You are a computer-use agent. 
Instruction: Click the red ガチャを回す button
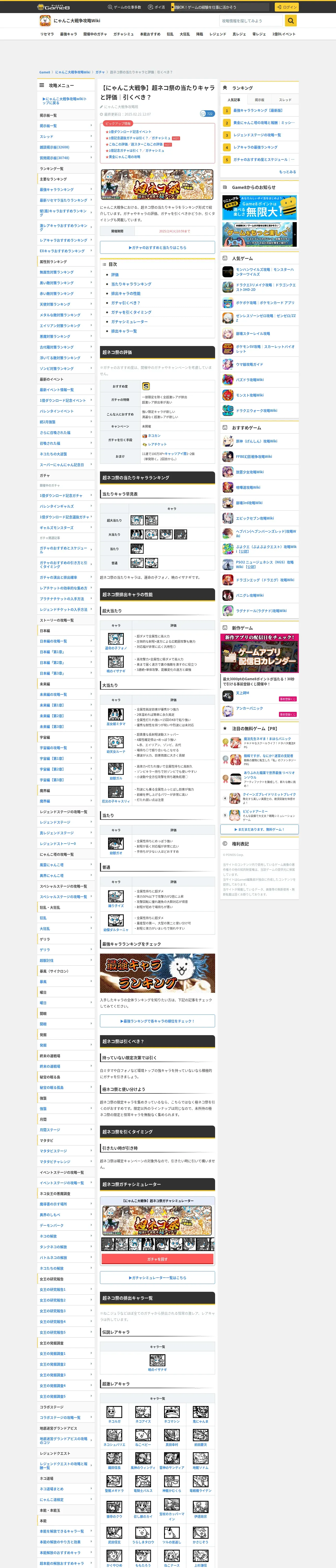click(x=157, y=1259)
